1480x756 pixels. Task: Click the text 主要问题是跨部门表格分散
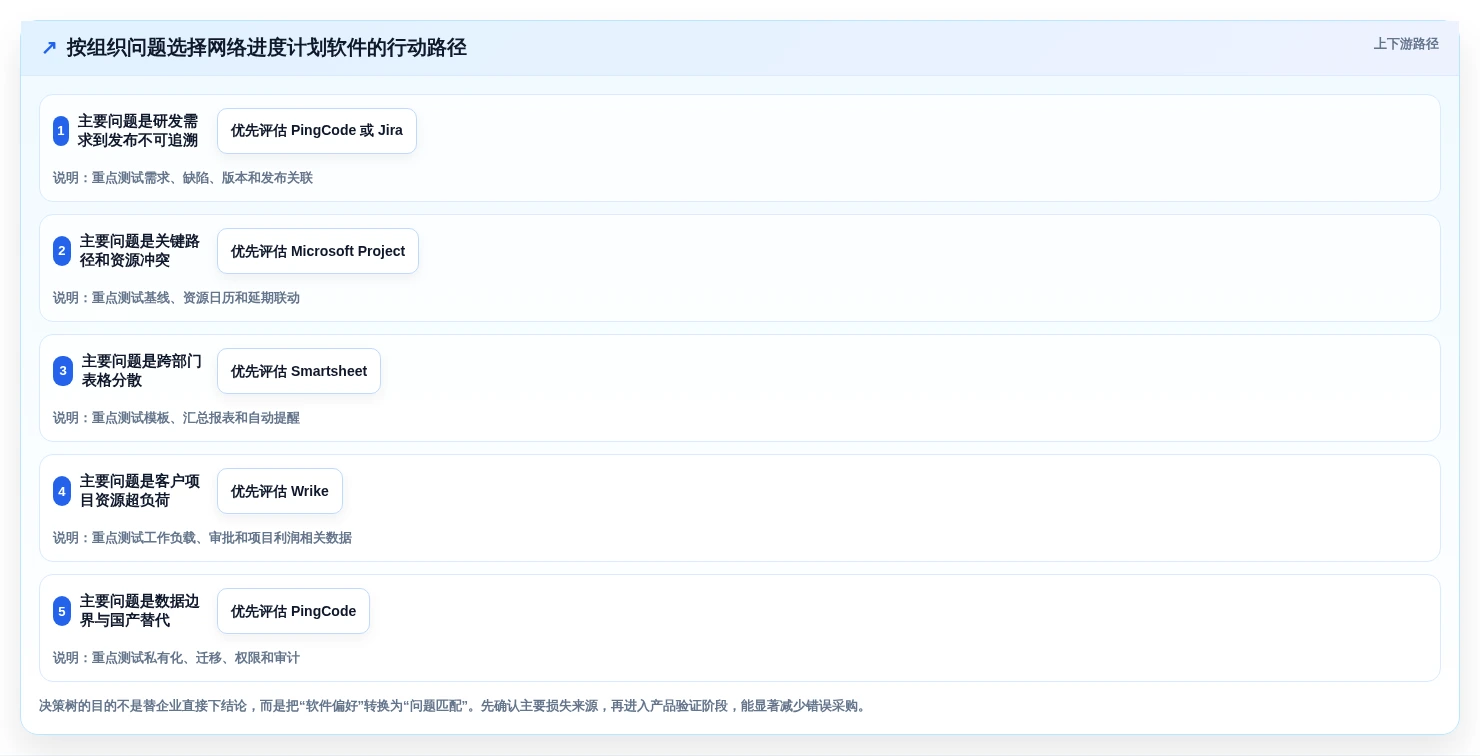(142, 371)
